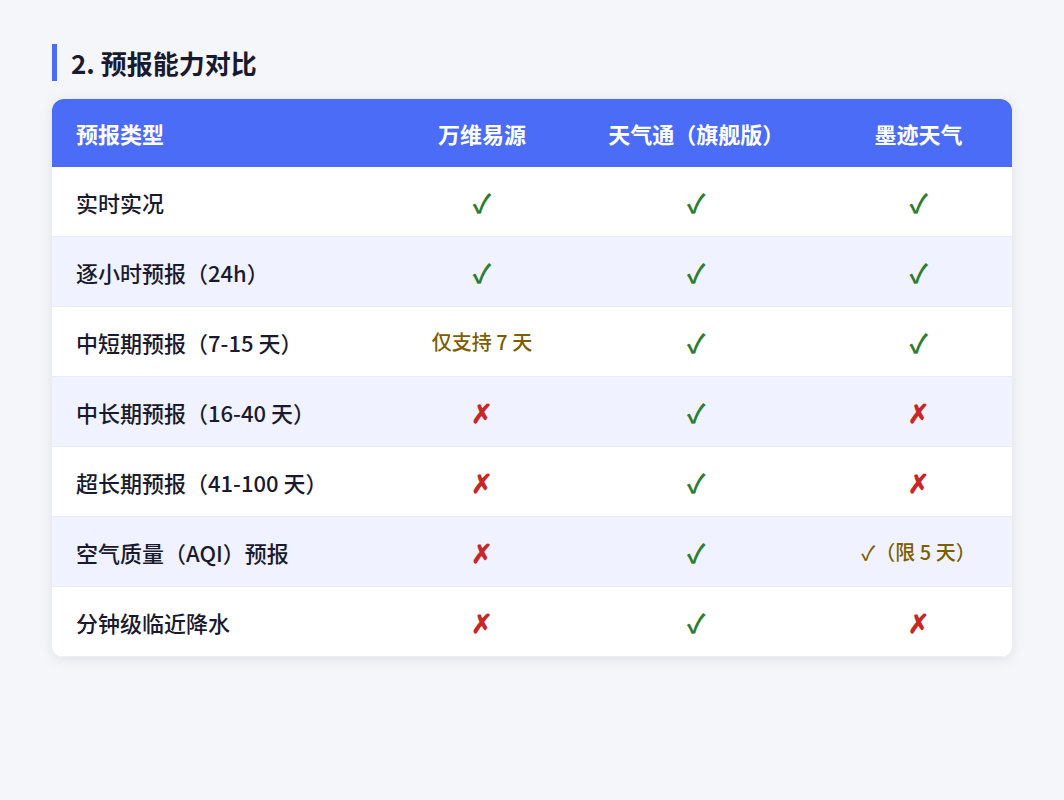This screenshot has height=800, width=1064.
Task: Click 天气通 checkmark in 空气质量 row
Action: (x=696, y=554)
